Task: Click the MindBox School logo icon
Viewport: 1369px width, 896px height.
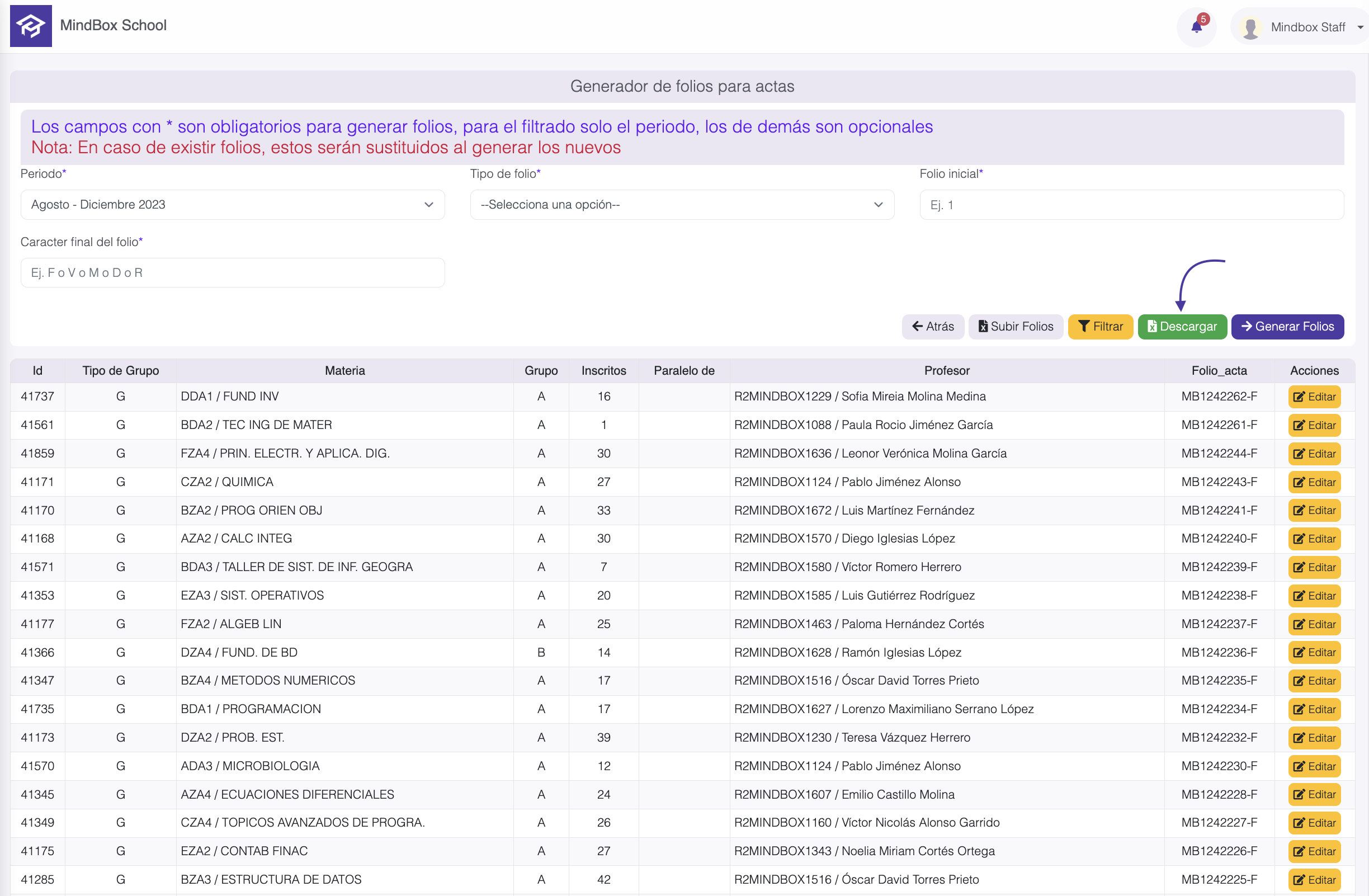Action: (31, 26)
